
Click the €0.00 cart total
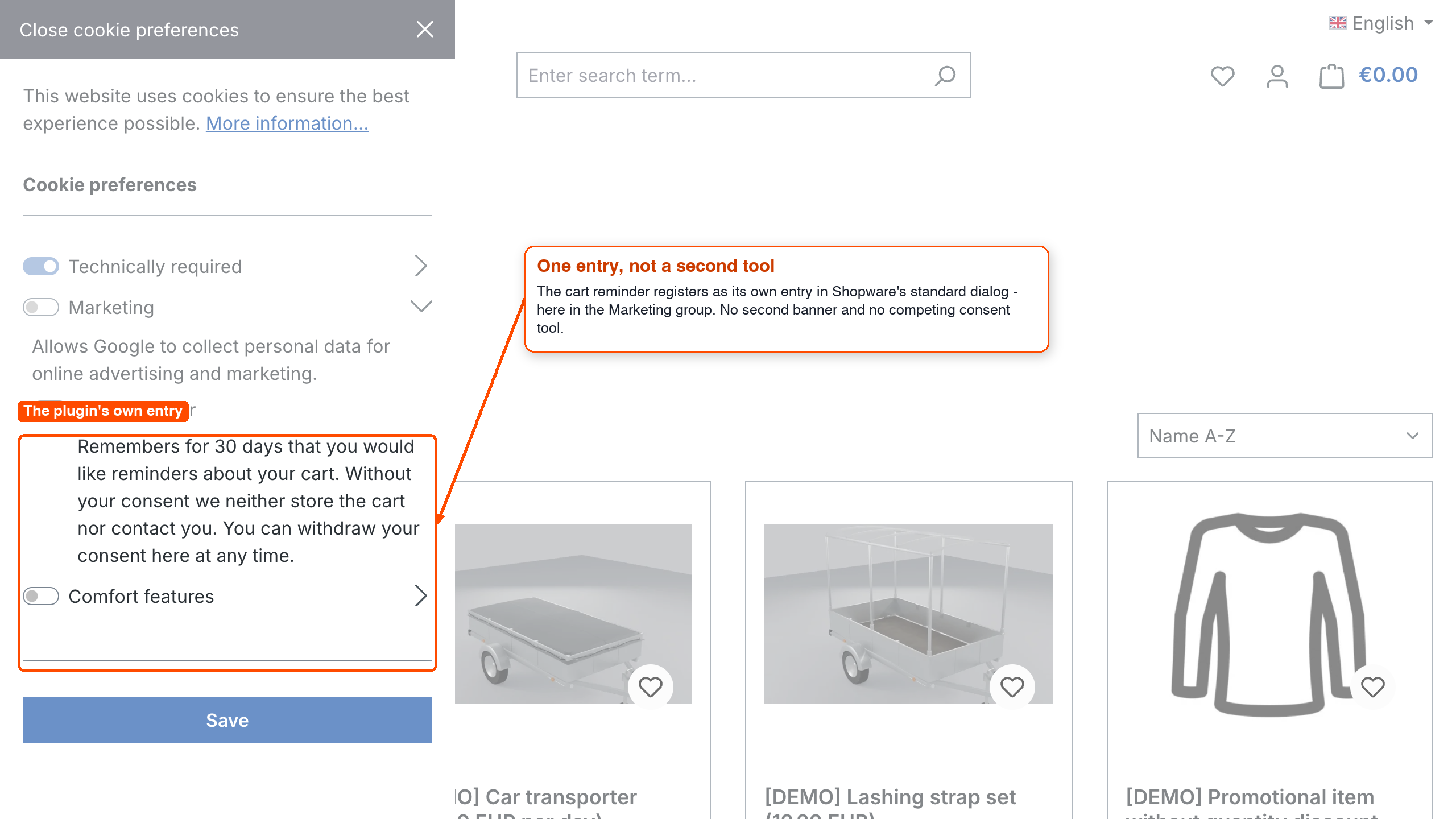[x=1388, y=75]
